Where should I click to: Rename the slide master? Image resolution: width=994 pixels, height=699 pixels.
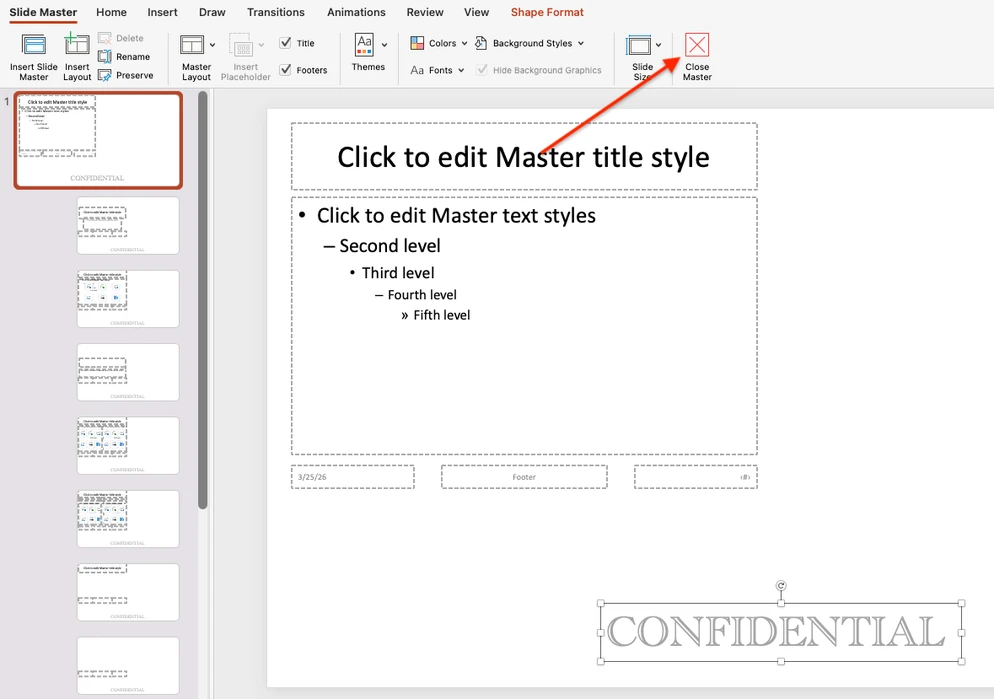pos(125,57)
